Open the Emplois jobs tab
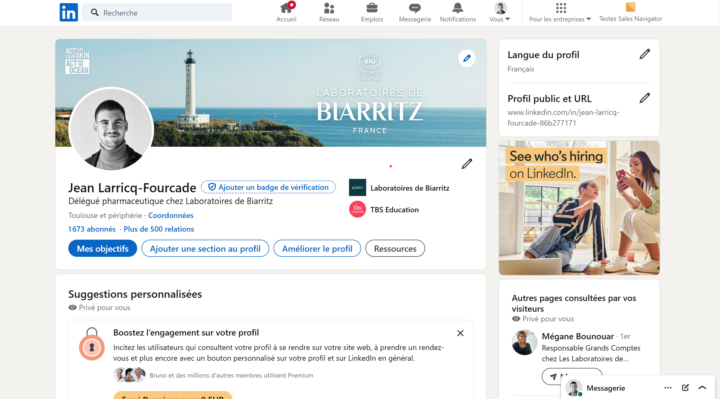Image resolution: width=720 pixels, height=399 pixels. tap(372, 12)
